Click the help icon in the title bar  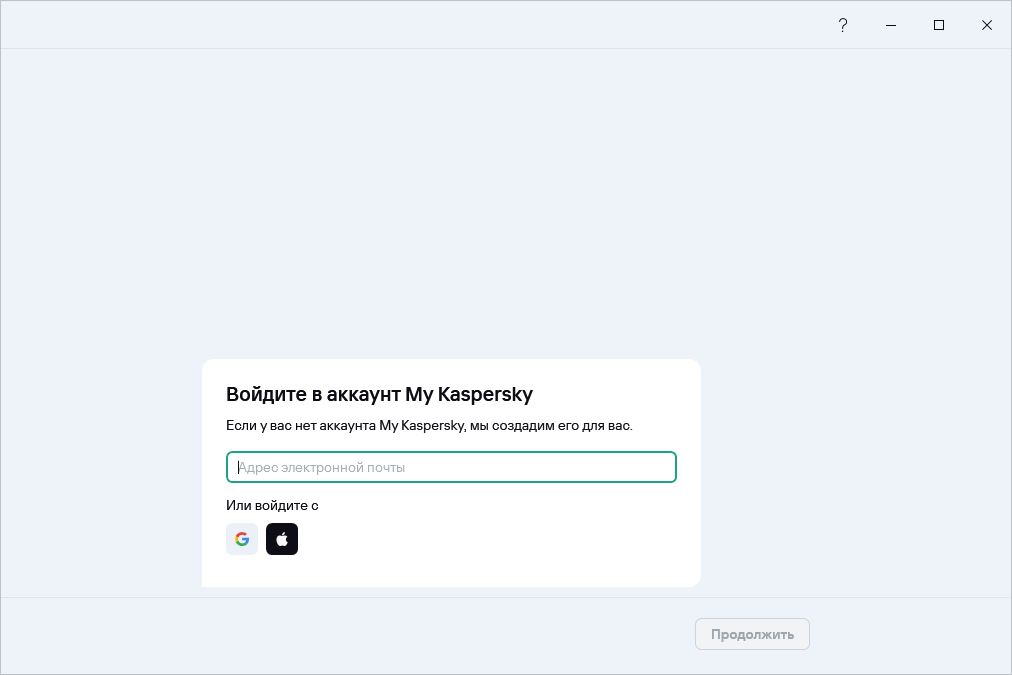843,25
